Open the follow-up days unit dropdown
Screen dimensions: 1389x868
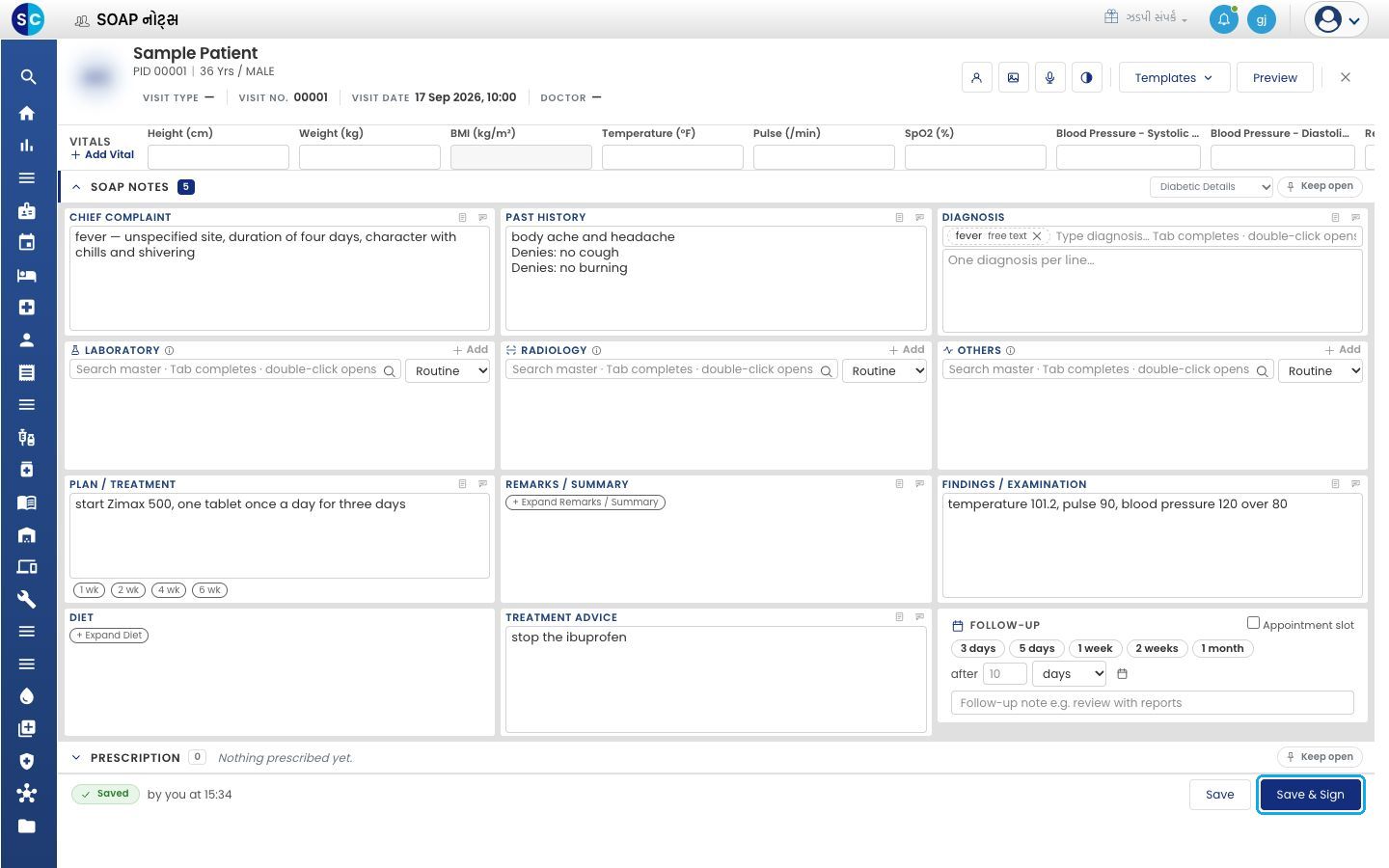pos(1069,674)
